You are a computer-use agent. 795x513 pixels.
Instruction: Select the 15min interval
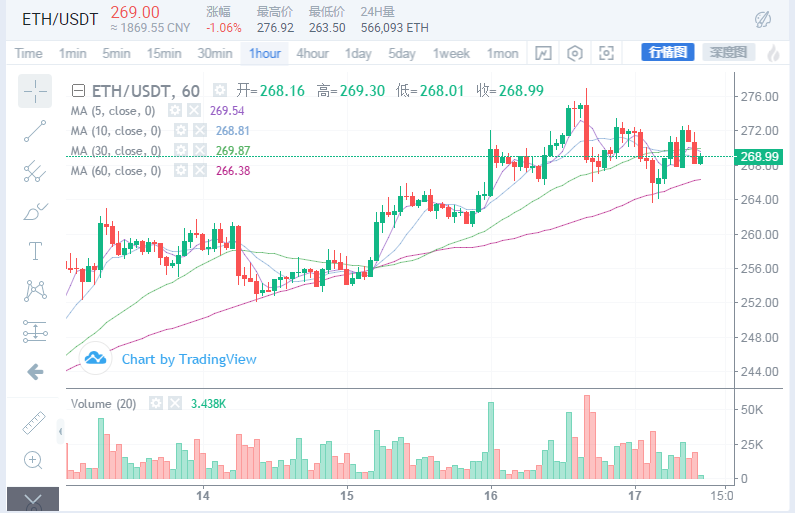(164, 53)
